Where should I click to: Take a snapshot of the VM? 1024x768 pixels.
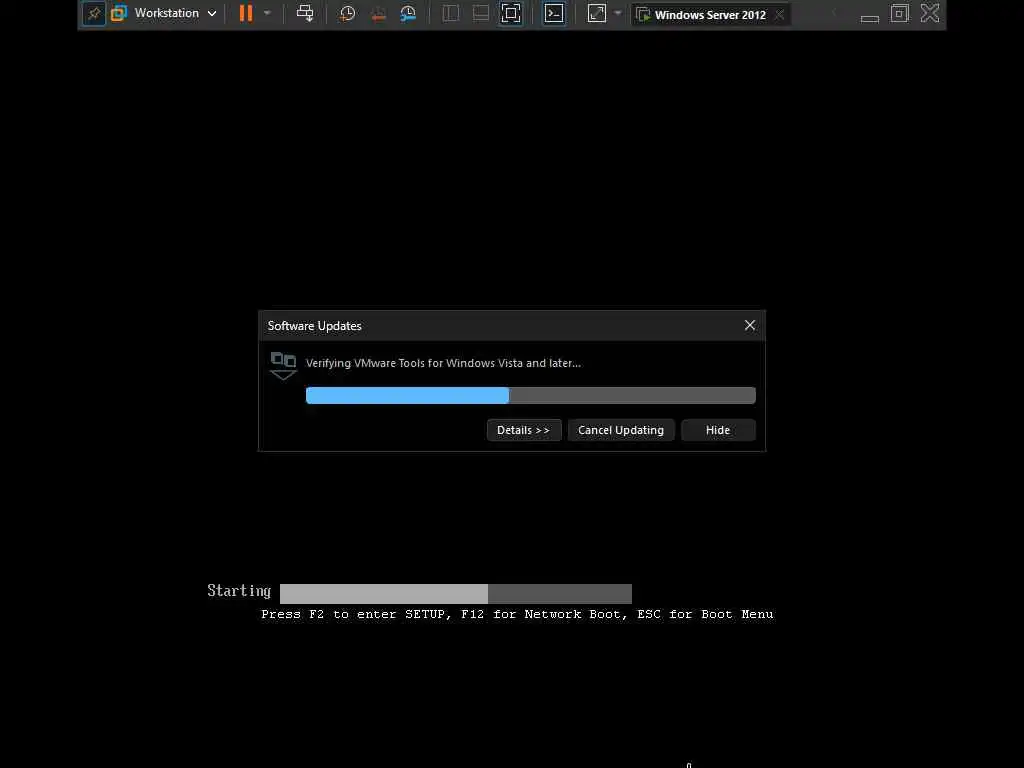pos(347,13)
